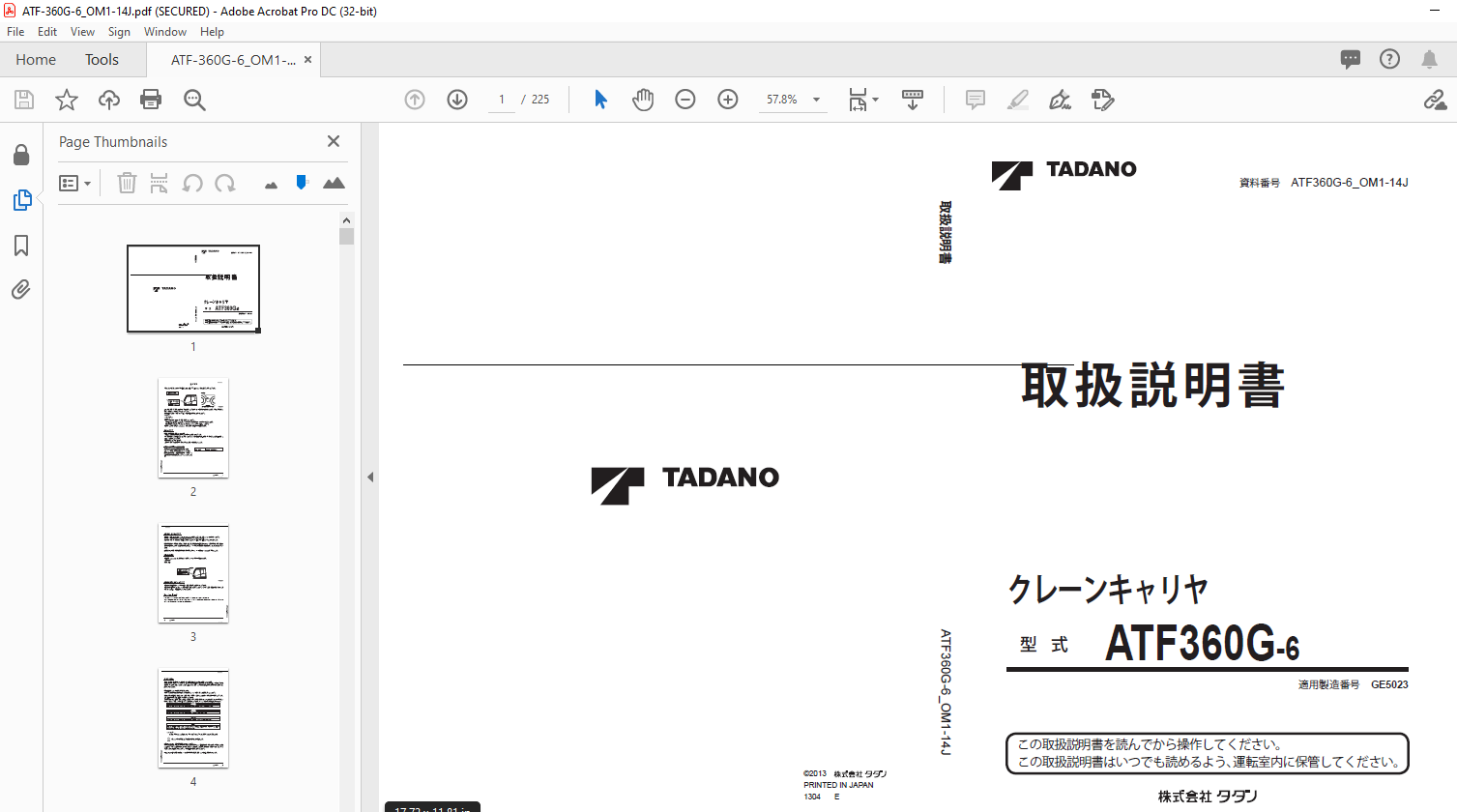Select page 2 thumbnail
Screen dimensions: 1457x812
(x=193, y=427)
